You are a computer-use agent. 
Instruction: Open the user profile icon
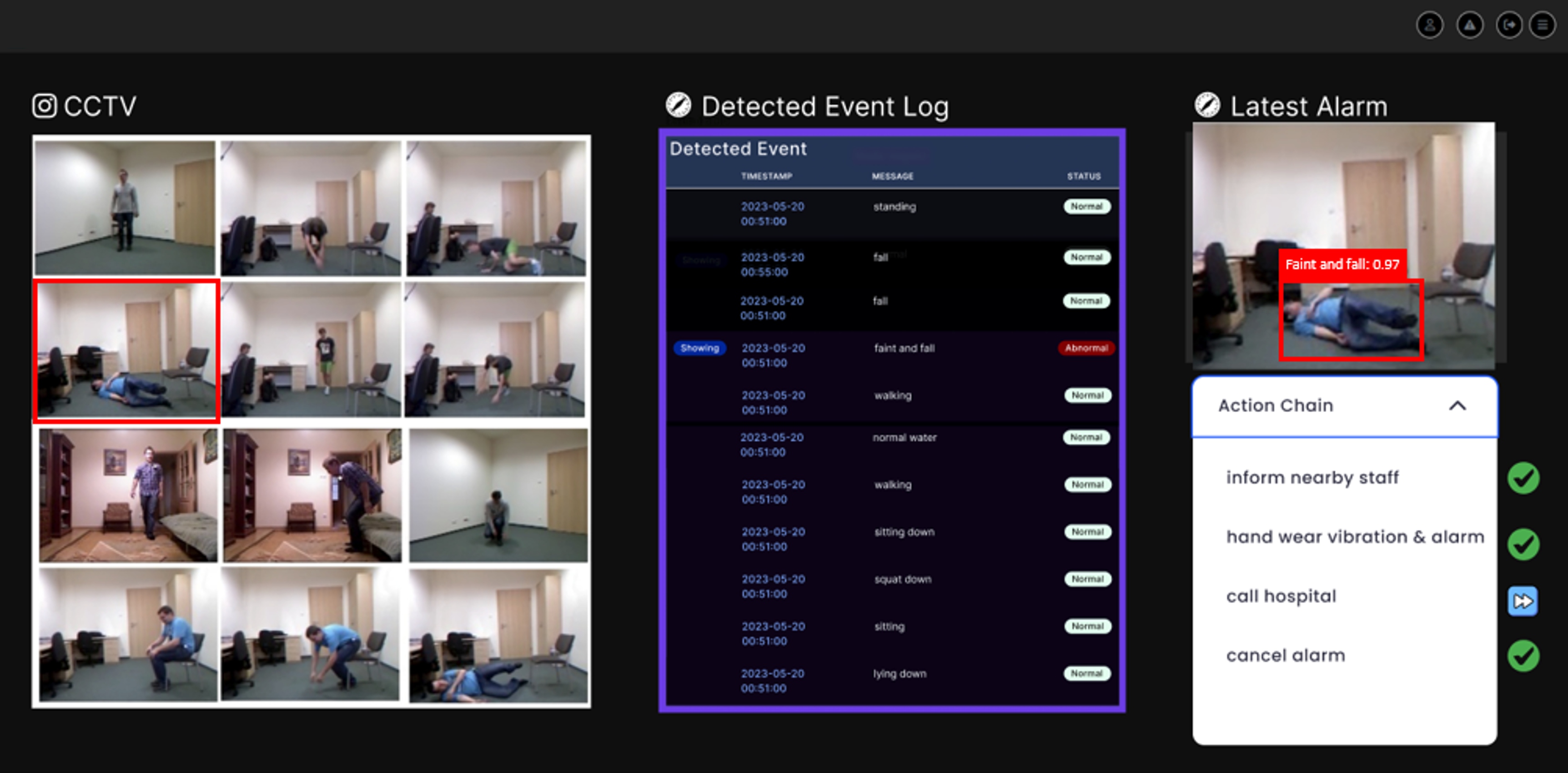(x=1429, y=25)
